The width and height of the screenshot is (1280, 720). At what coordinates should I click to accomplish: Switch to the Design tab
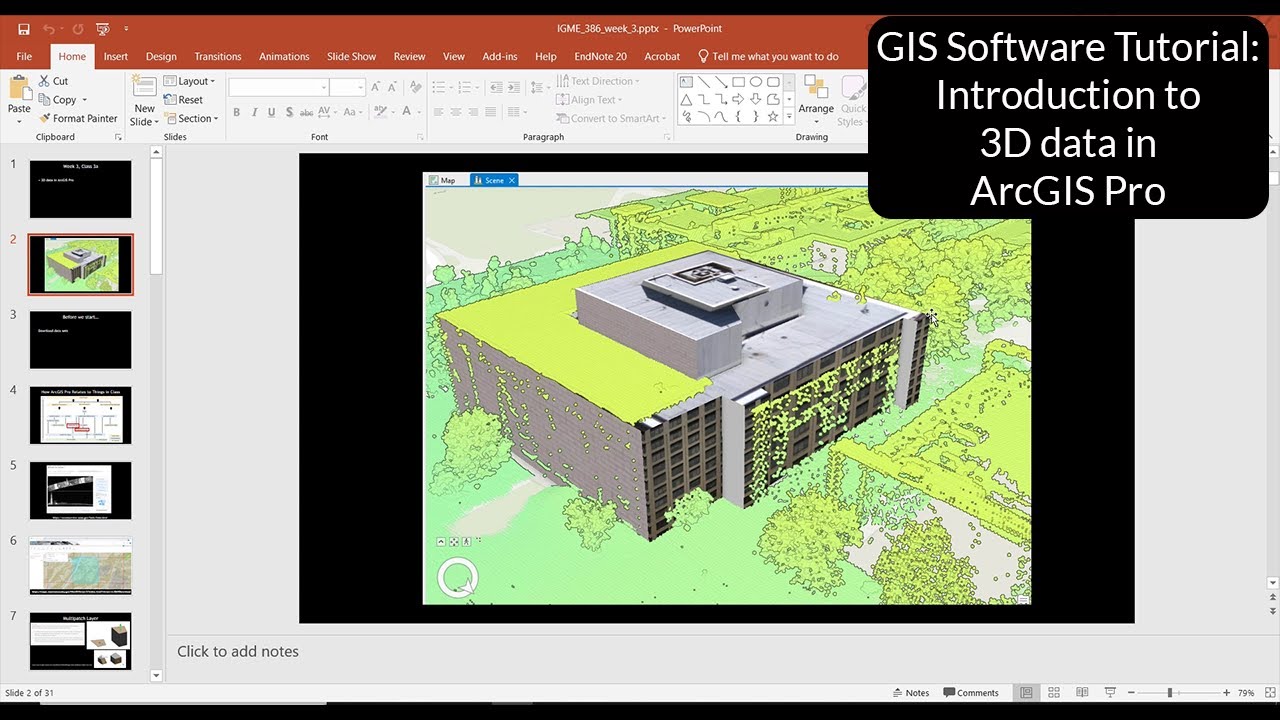click(161, 56)
